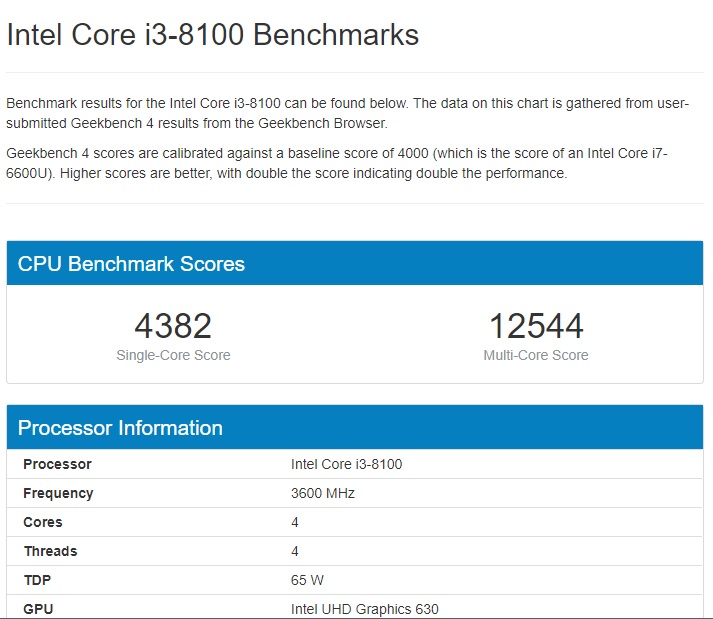Click the Processor Information panel header
This screenshot has height=619, width=713.
[355, 428]
